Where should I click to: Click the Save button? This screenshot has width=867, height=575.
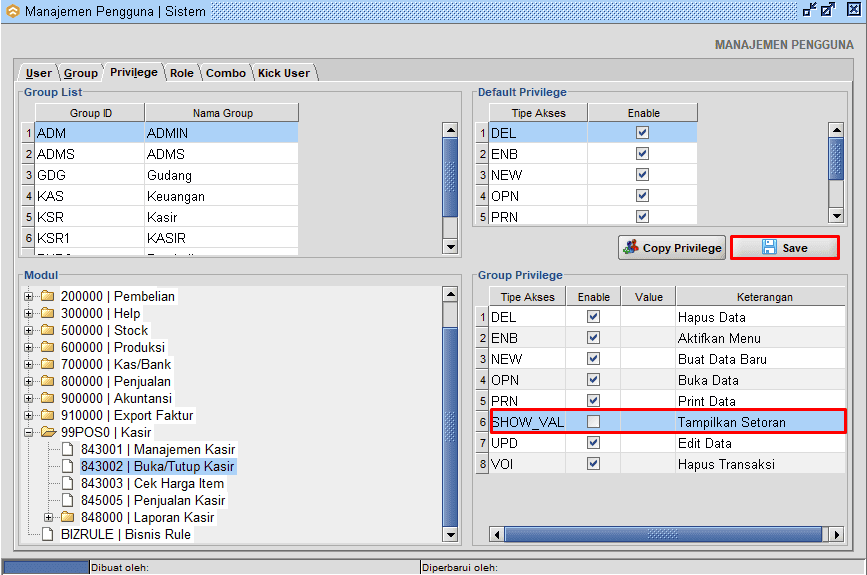(x=785, y=248)
